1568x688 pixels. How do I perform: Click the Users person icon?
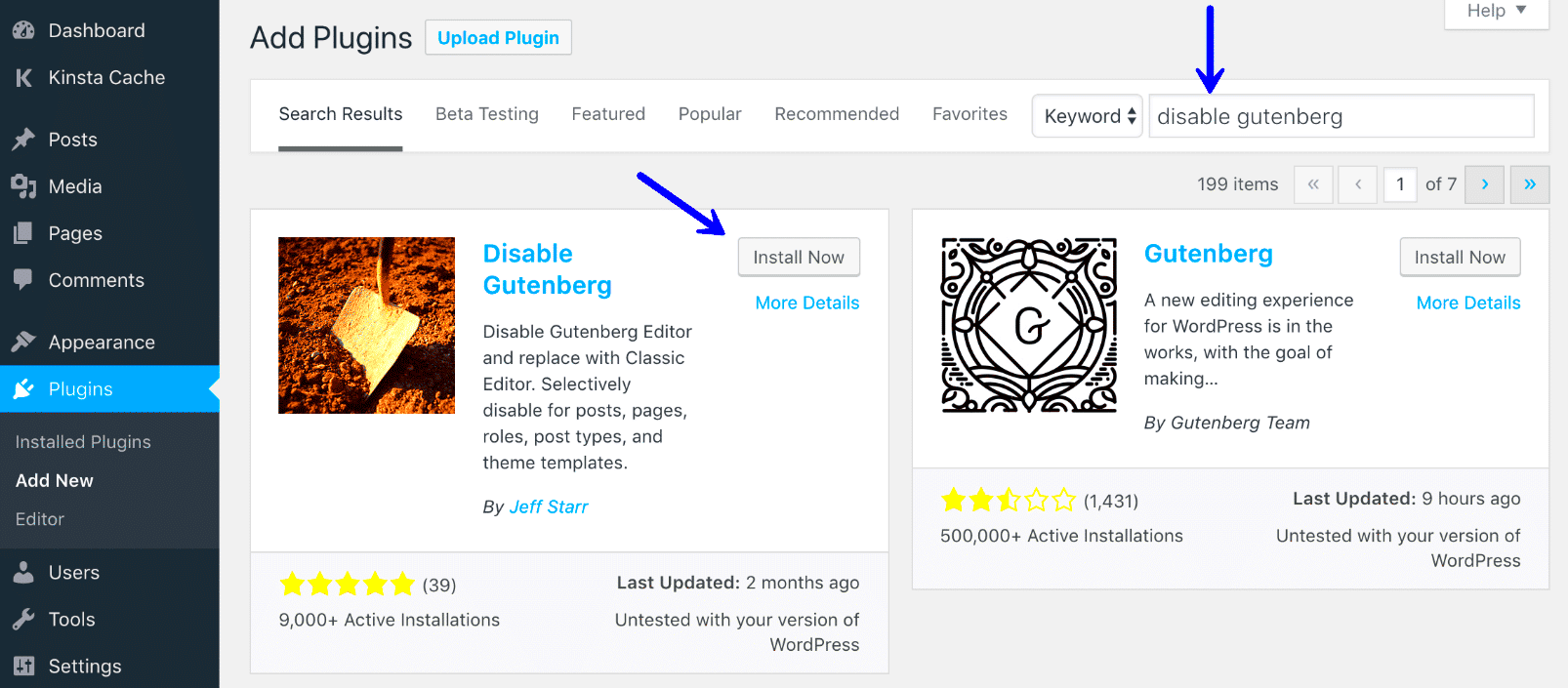pos(23,573)
